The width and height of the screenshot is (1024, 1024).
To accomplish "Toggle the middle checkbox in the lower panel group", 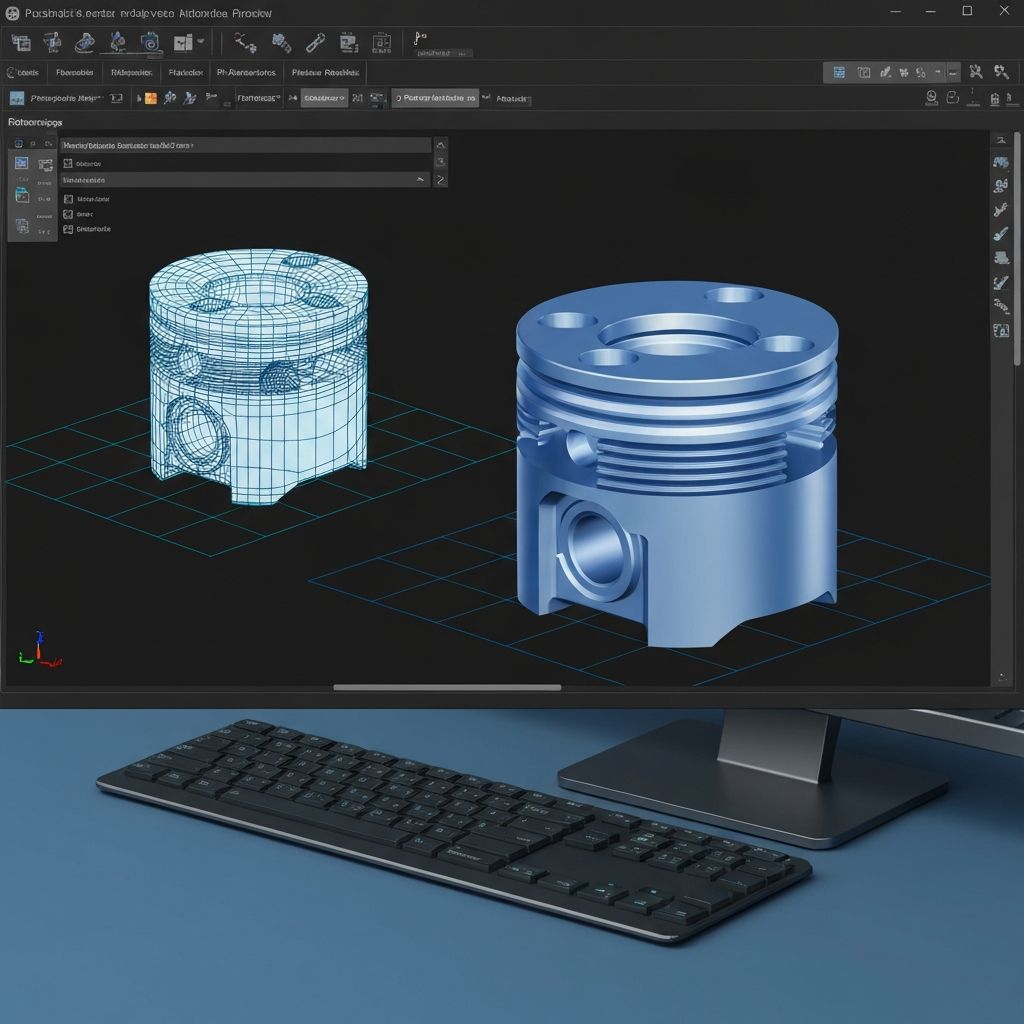I will tap(68, 214).
